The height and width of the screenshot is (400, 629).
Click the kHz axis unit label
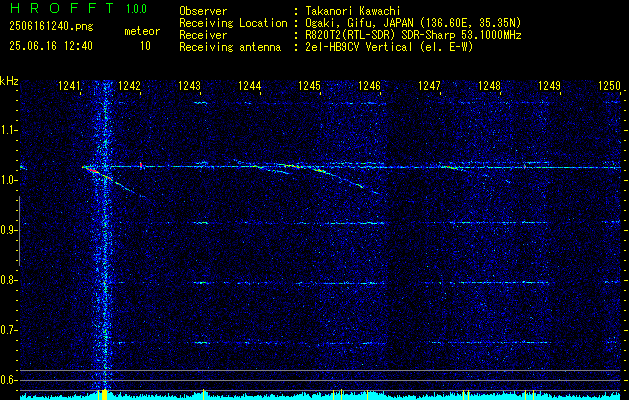(9, 81)
